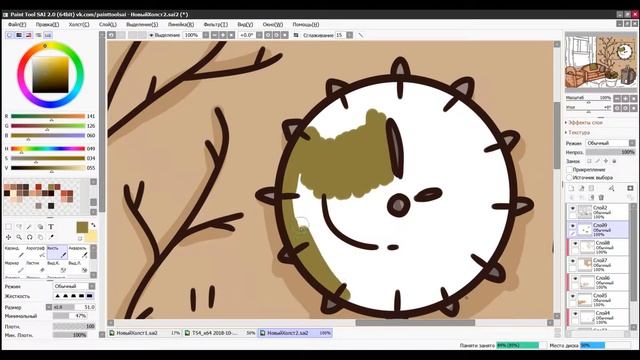Open the Файл menu
Viewport: 640px width, 360px height.
(17, 24)
